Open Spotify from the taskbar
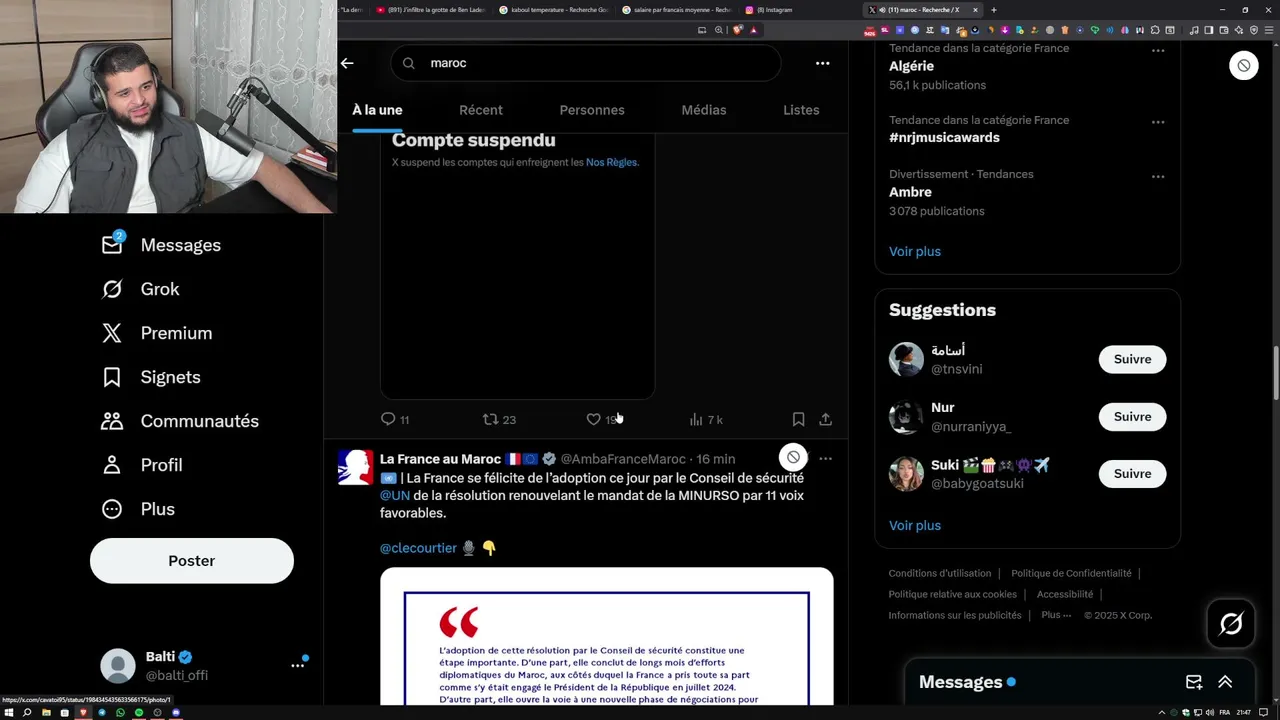 pyautogui.click(x=139, y=713)
